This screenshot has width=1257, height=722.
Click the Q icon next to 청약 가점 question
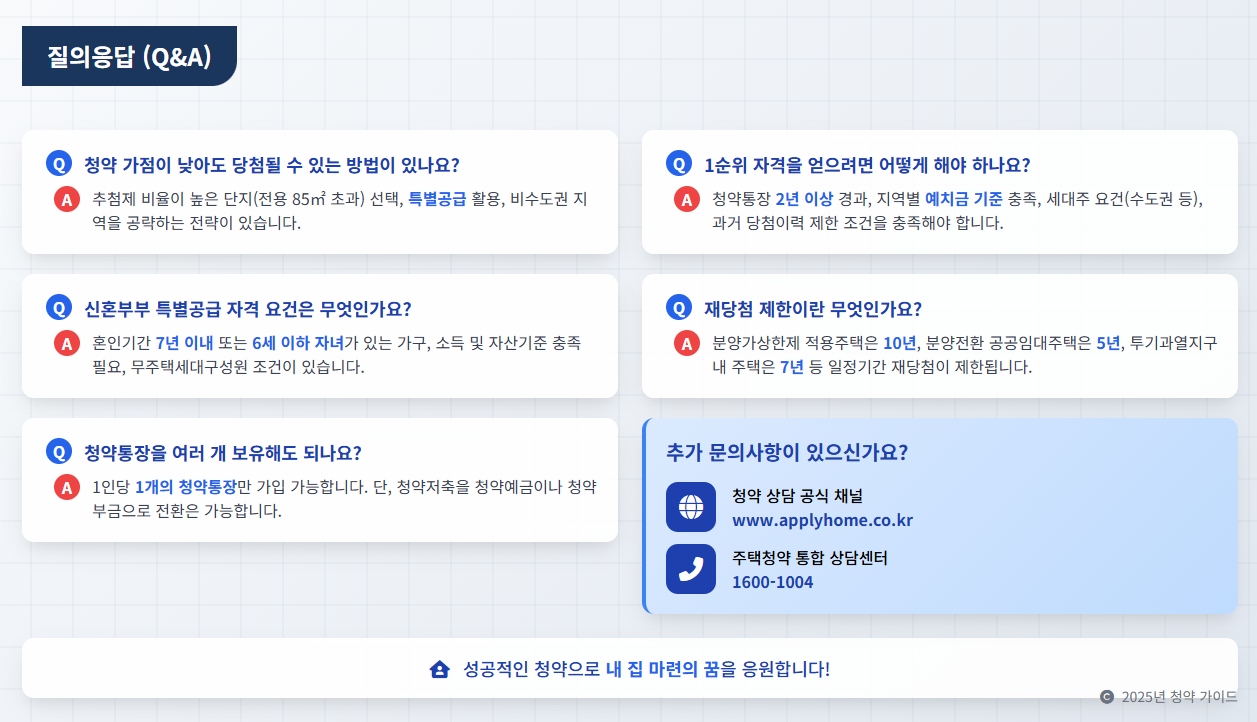point(59,164)
